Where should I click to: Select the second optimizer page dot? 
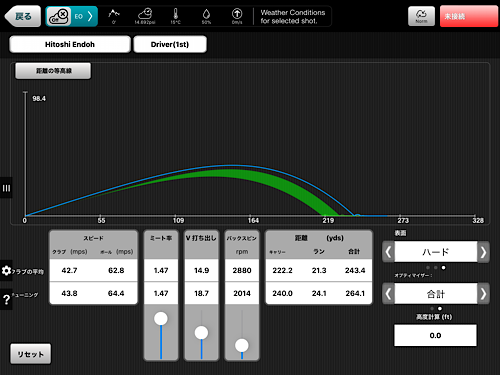point(440,309)
